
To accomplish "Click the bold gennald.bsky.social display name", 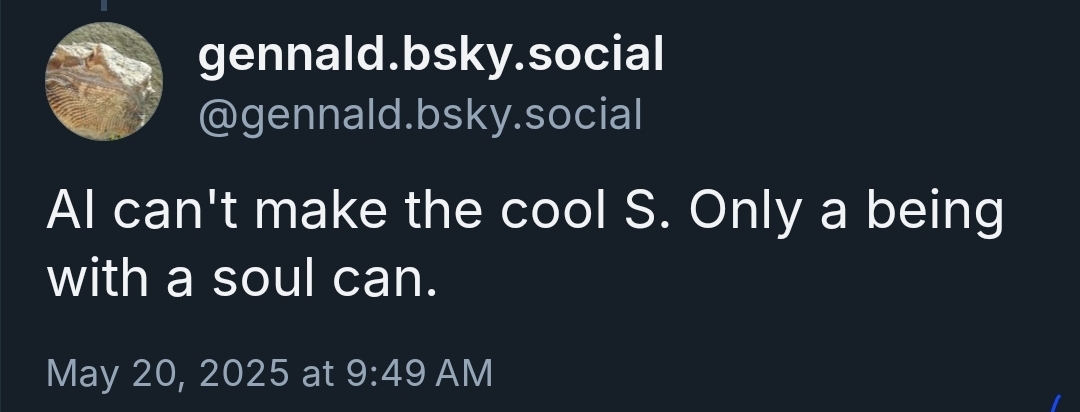I will click(430, 55).
